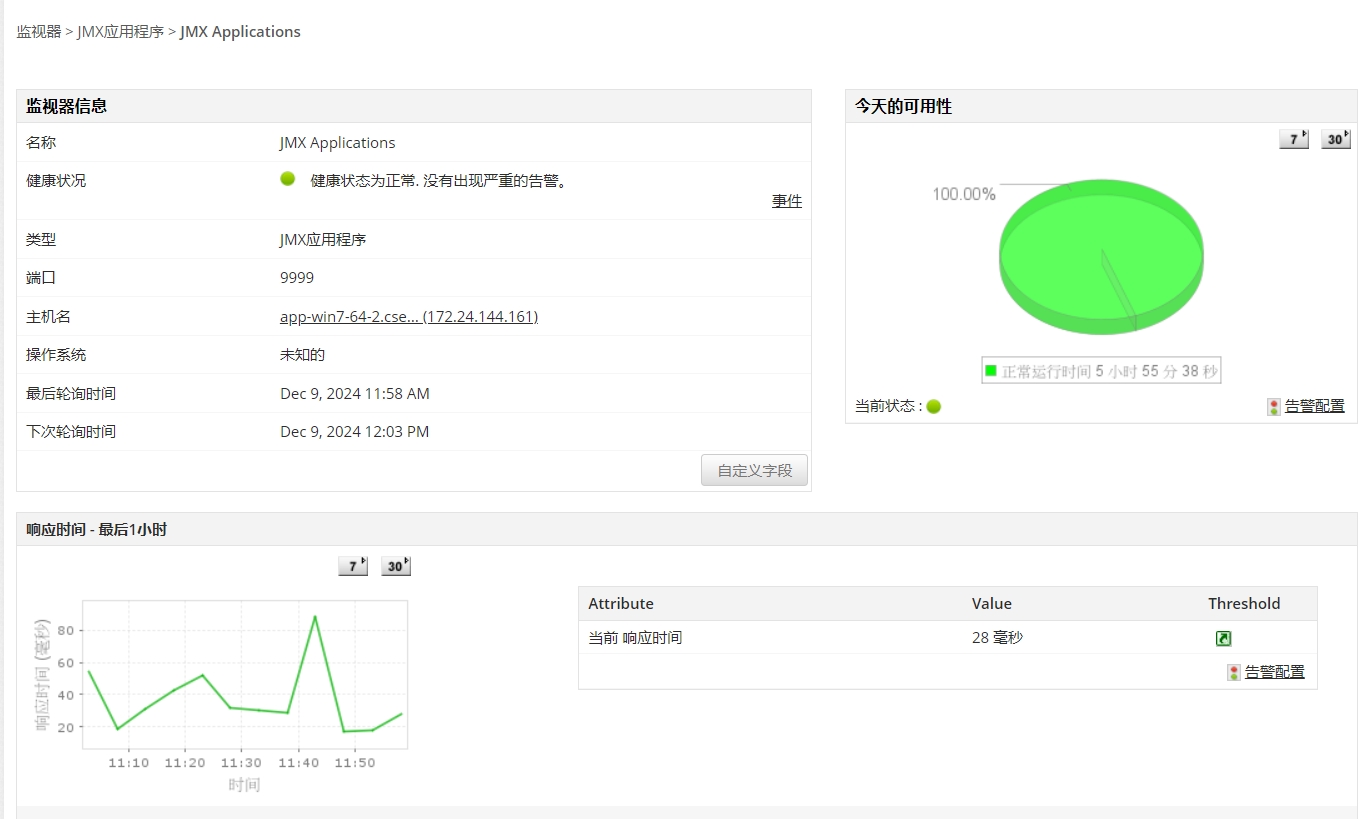Screen dimensions: 1365x819
Task: Click alarm icon under response time table
Action: point(1234,672)
